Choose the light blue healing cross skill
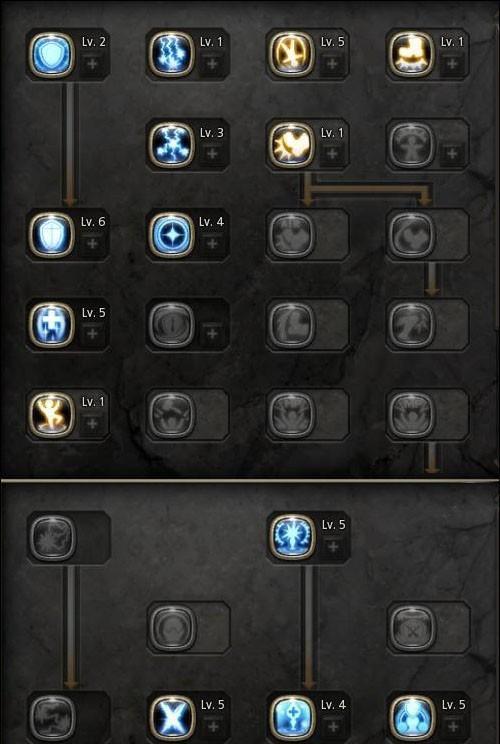Image resolution: width=500 pixels, height=744 pixels. (293, 718)
